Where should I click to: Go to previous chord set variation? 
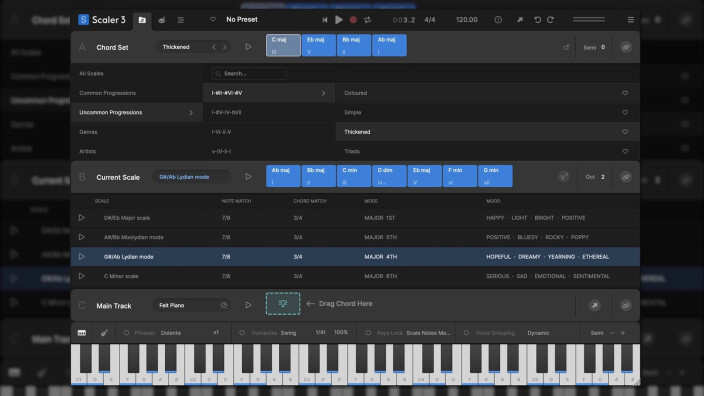click(x=214, y=47)
